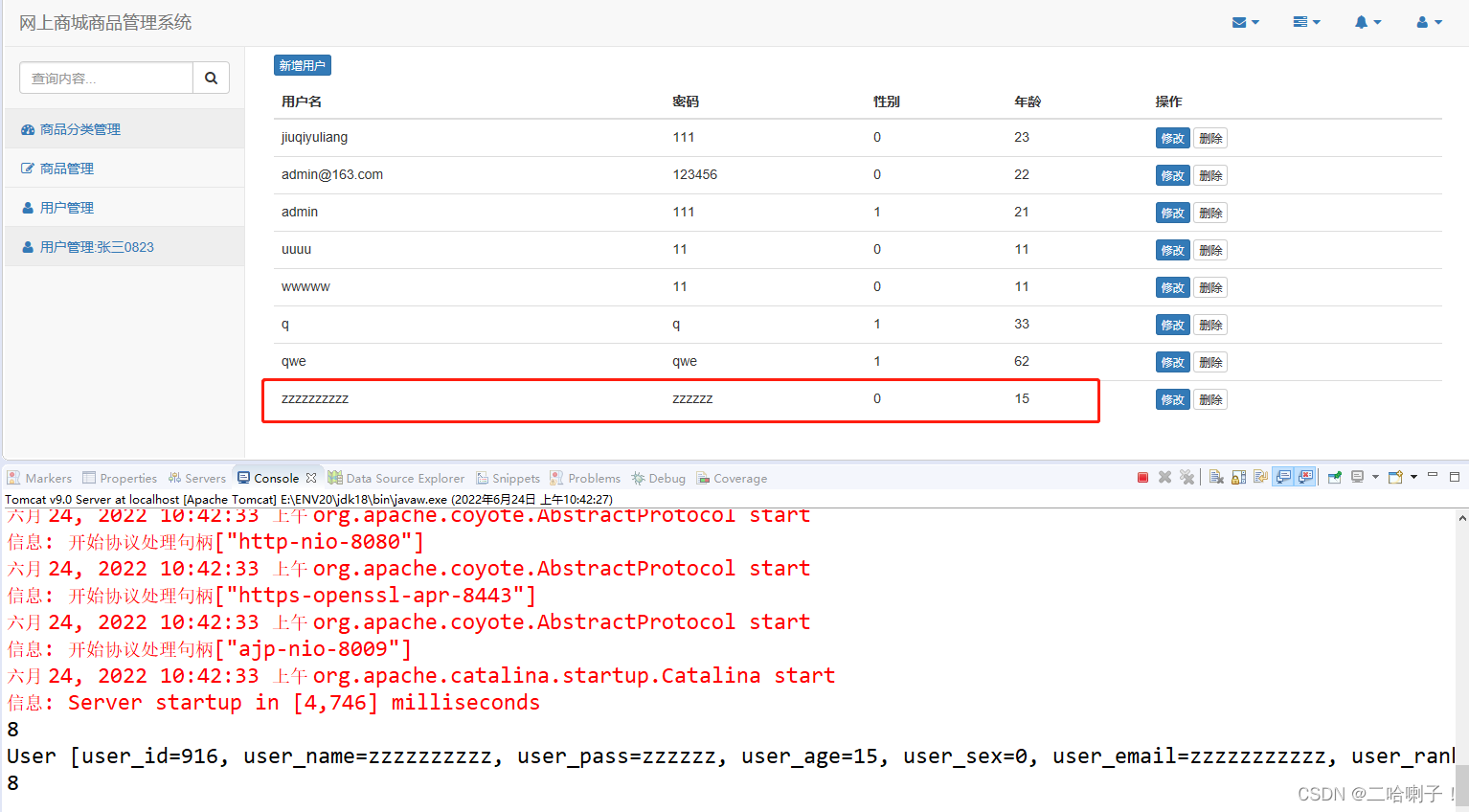Click 修改 for user uuuu

tap(1172, 250)
